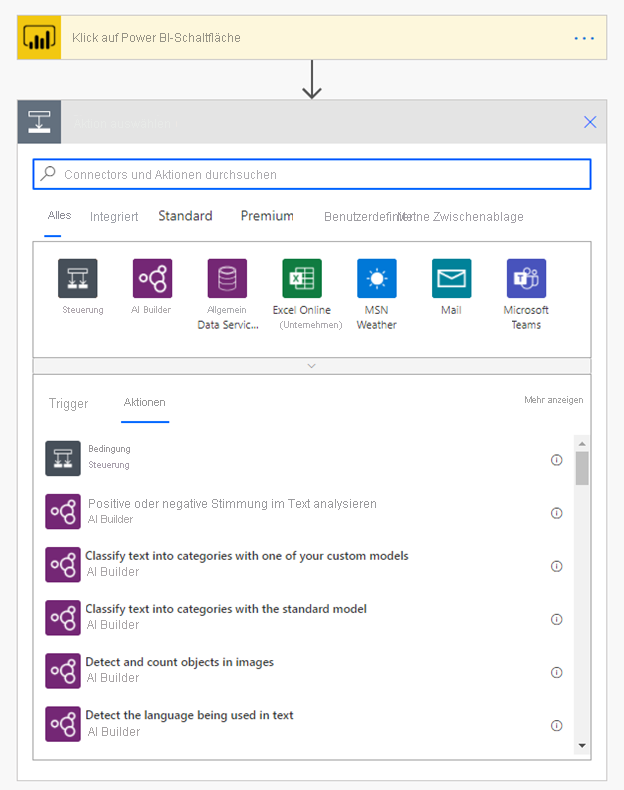Image resolution: width=624 pixels, height=790 pixels.
Task: Close the action selection panel
Action: (x=590, y=122)
